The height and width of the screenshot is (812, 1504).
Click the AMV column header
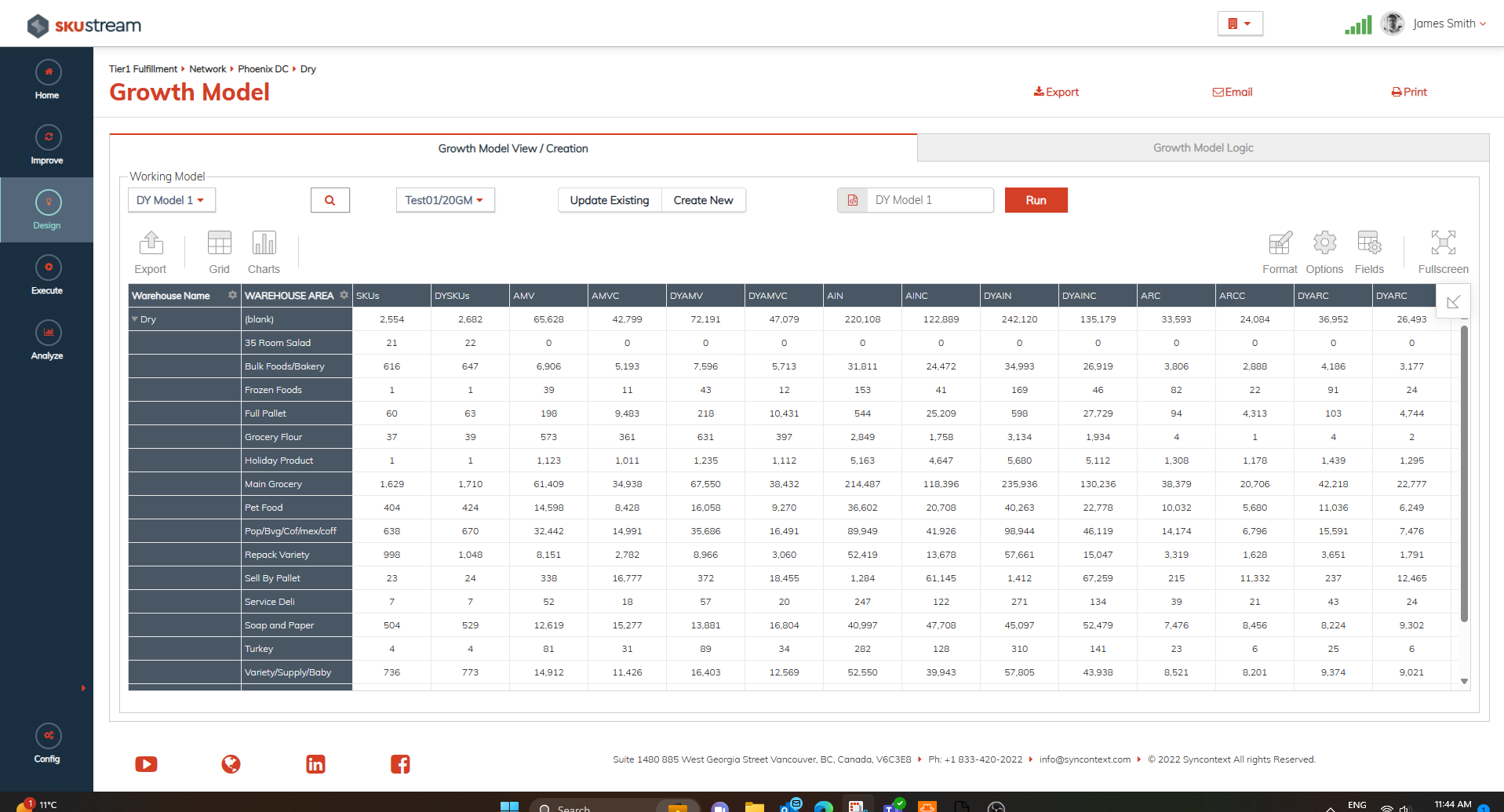[548, 296]
